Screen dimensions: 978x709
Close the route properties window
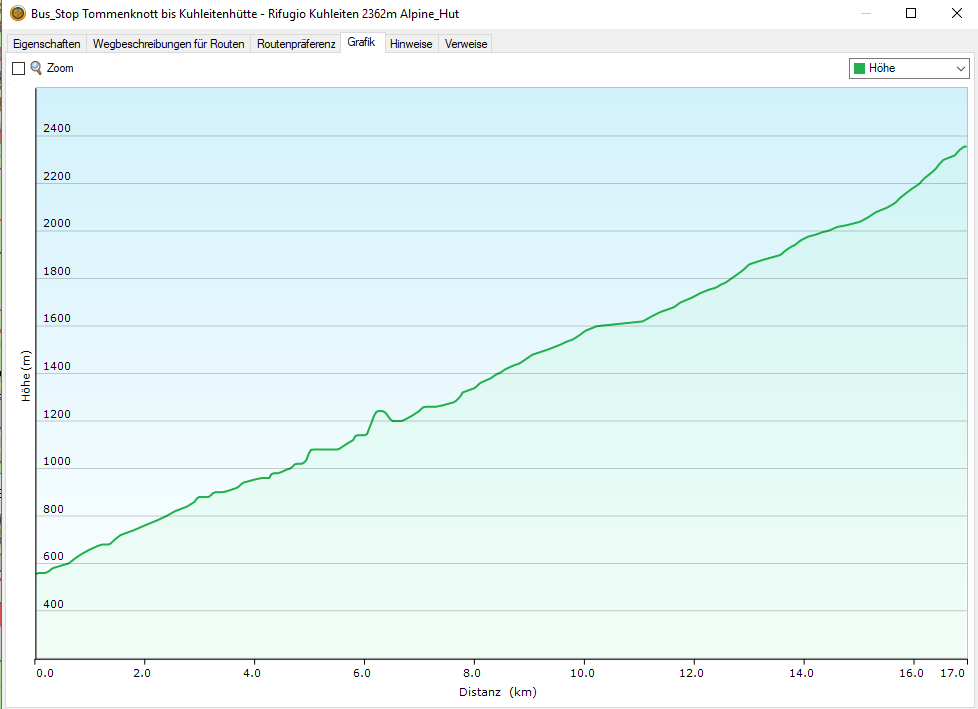point(956,14)
